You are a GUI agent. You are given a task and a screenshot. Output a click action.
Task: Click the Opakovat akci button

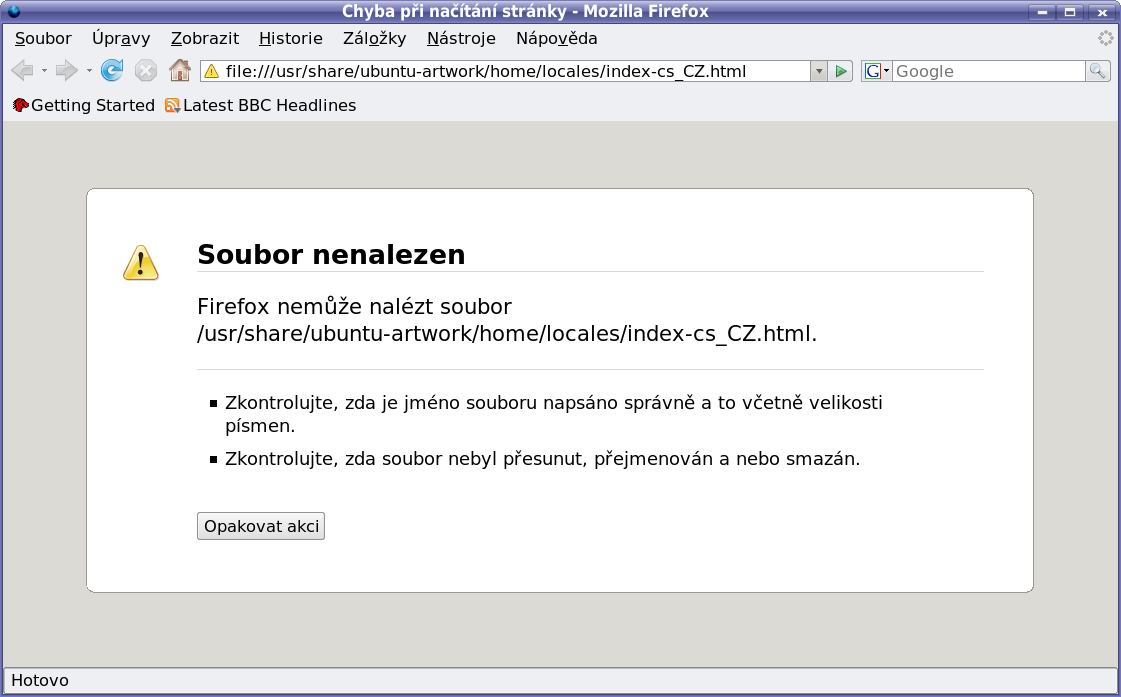(261, 526)
